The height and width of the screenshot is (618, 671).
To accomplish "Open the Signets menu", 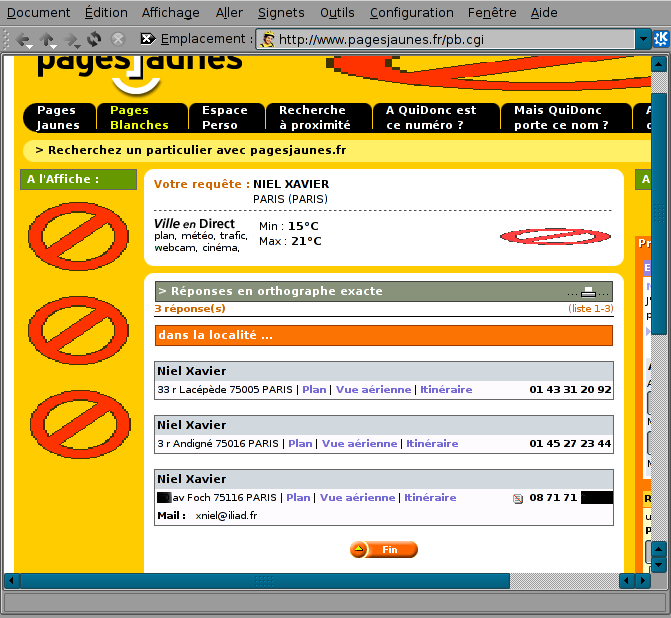I will 281,13.
